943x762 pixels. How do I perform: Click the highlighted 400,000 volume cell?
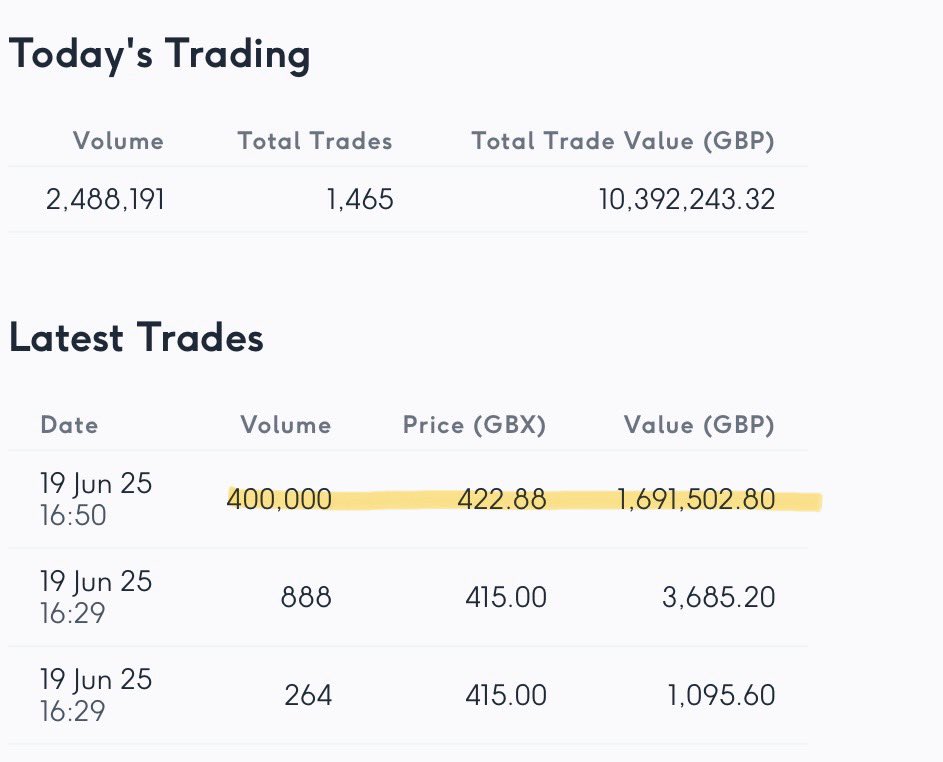click(279, 499)
